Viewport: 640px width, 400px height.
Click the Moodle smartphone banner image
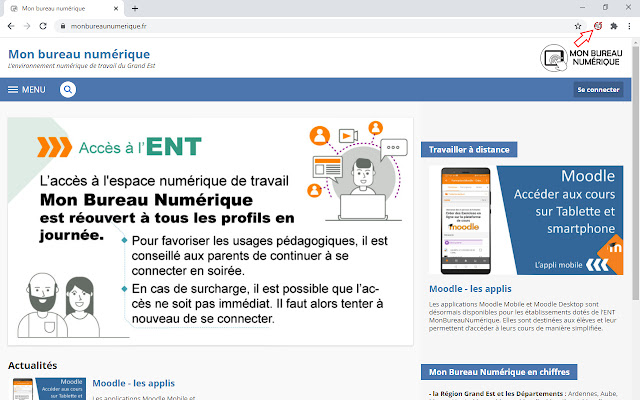coord(526,220)
